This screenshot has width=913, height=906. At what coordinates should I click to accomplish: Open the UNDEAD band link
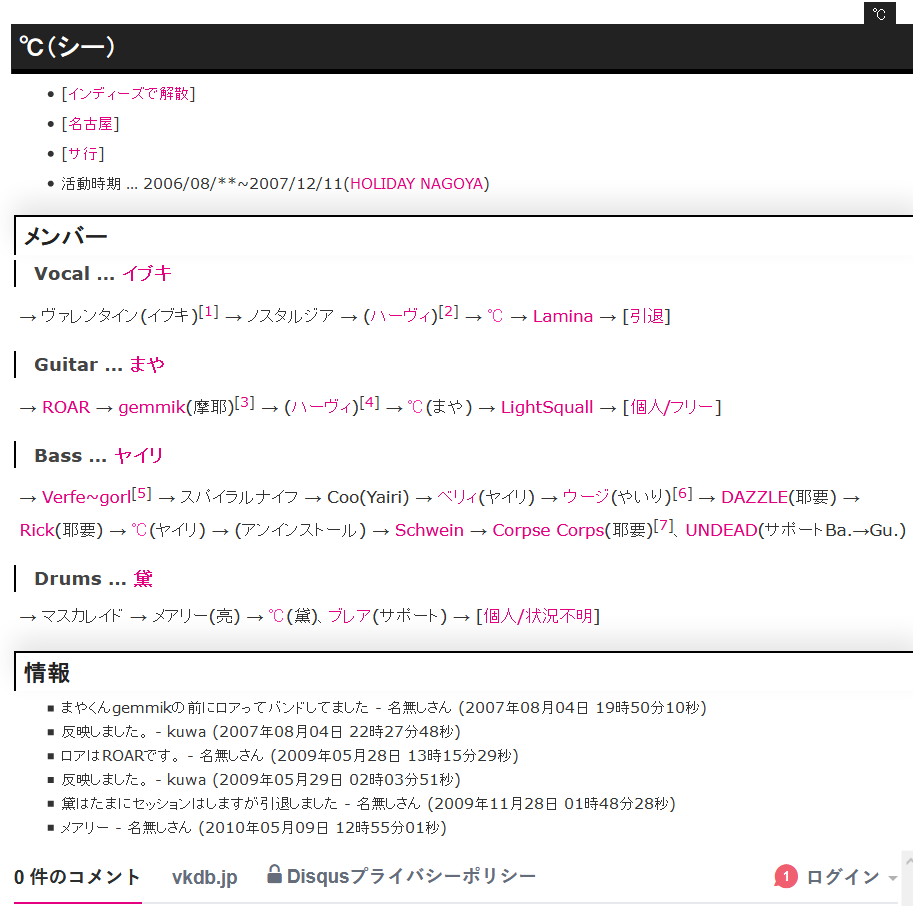click(721, 530)
